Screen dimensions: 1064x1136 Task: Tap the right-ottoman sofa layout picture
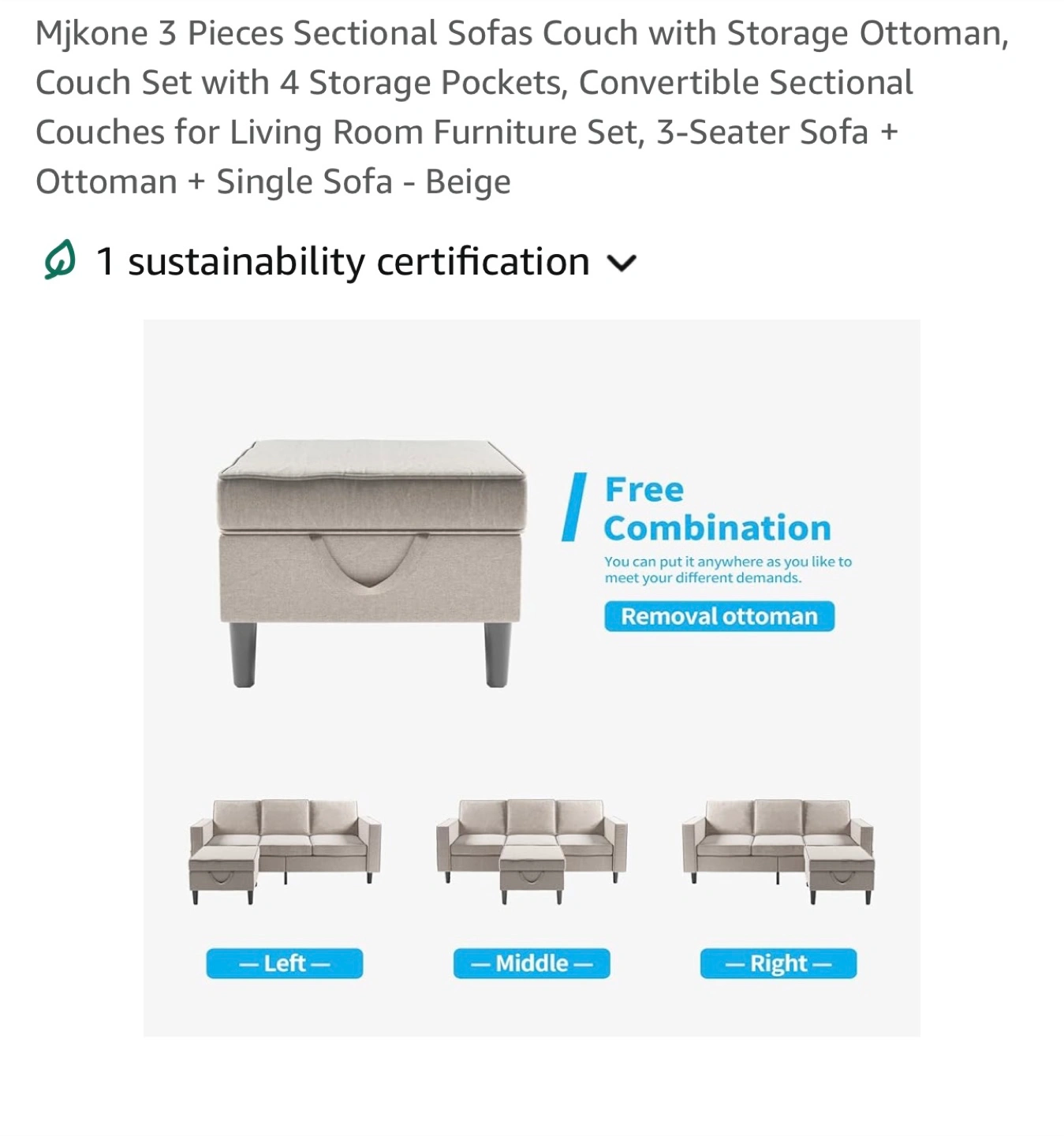tap(778, 851)
